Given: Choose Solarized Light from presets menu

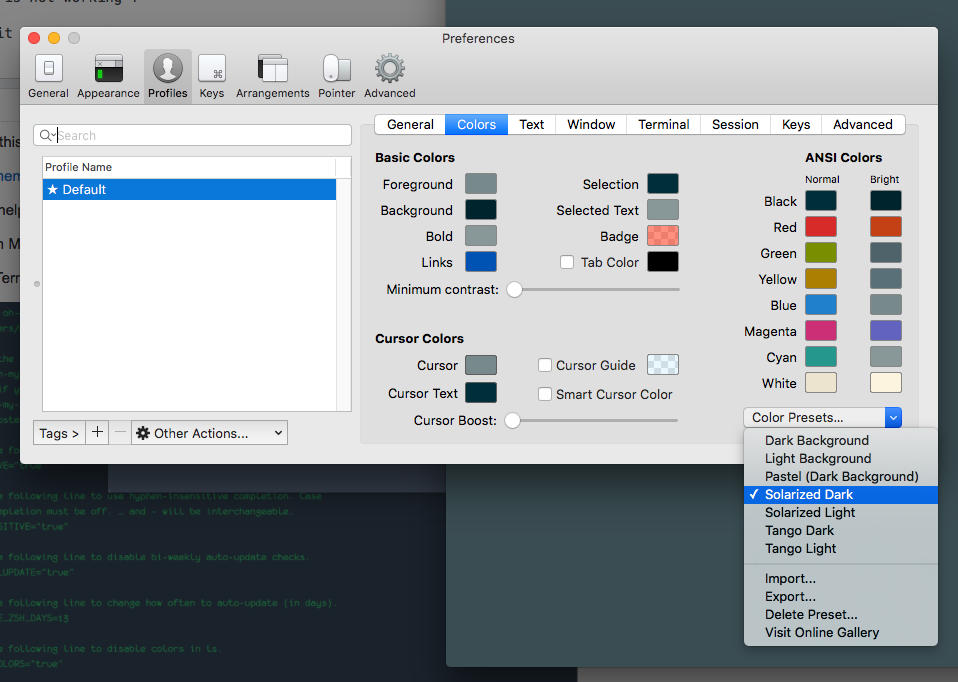Looking at the screenshot, I should [x=810, y=512].
